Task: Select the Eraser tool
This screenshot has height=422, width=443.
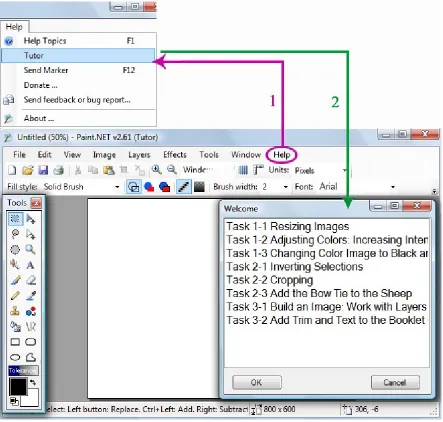Action: click(31, 280)
